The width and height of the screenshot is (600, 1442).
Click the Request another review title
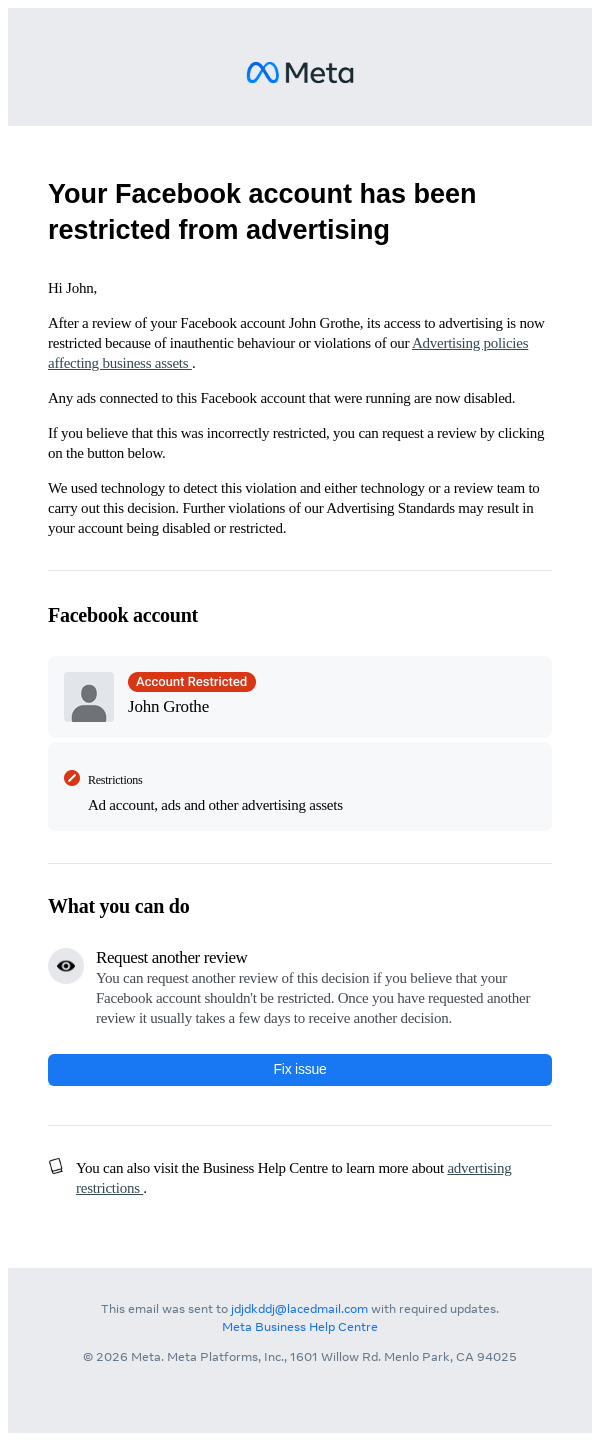pos(171,957)
